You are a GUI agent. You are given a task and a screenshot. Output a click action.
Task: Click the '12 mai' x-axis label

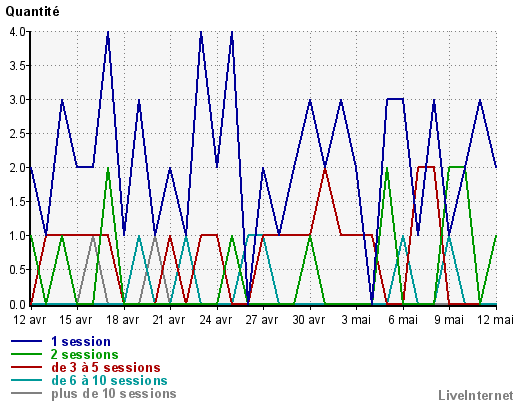click(496, 320)
